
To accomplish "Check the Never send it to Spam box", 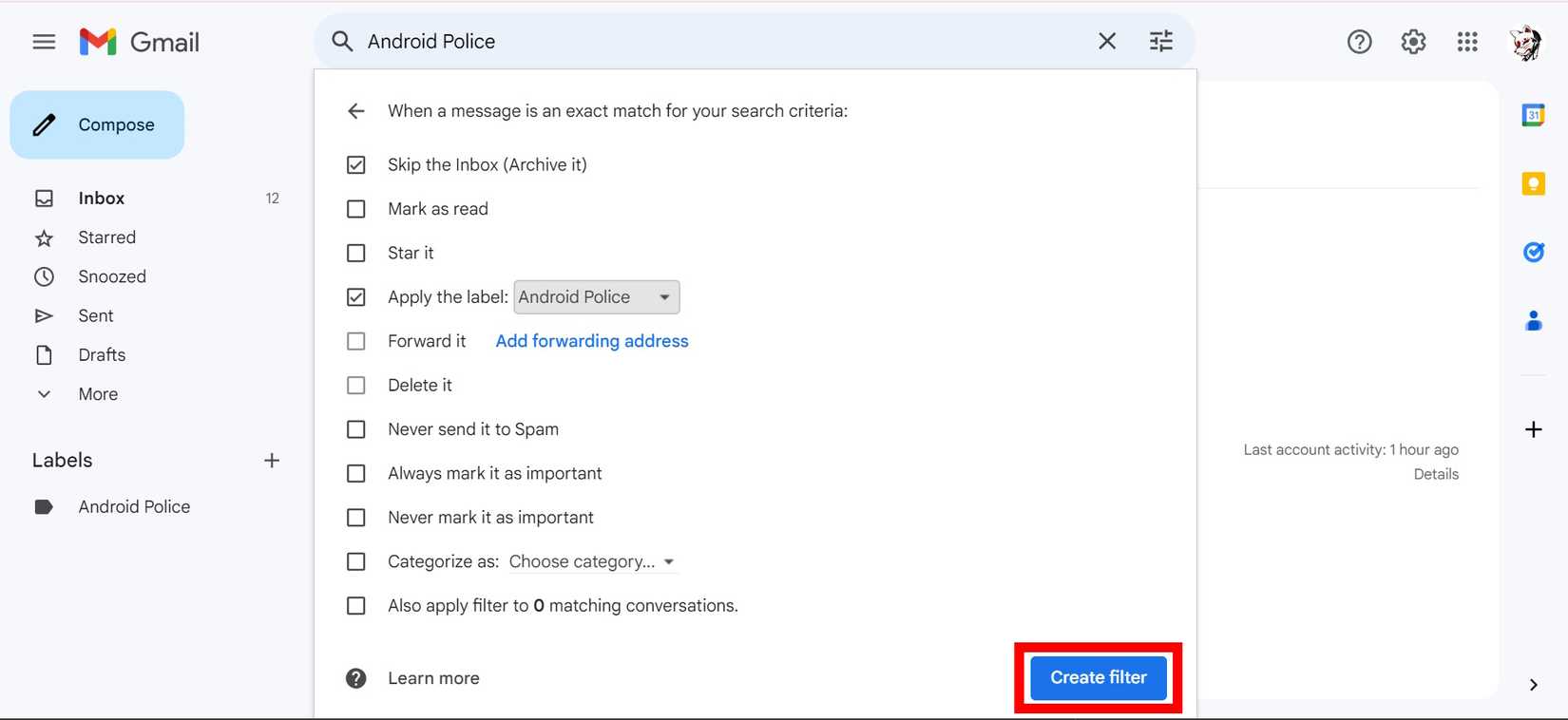I will pos(356,429).
